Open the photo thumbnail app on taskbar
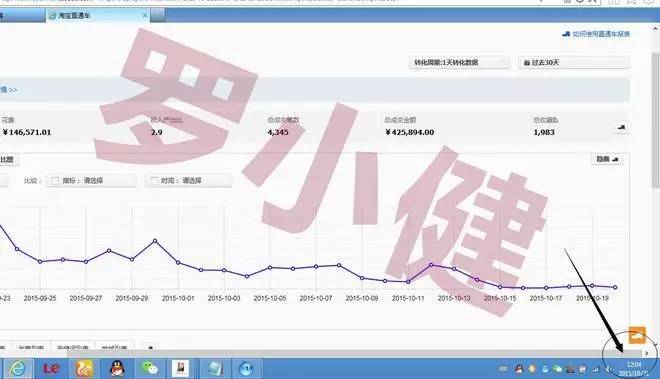This screenshot has width=660, height=379. pyautogui.click(x=181, y=369)
